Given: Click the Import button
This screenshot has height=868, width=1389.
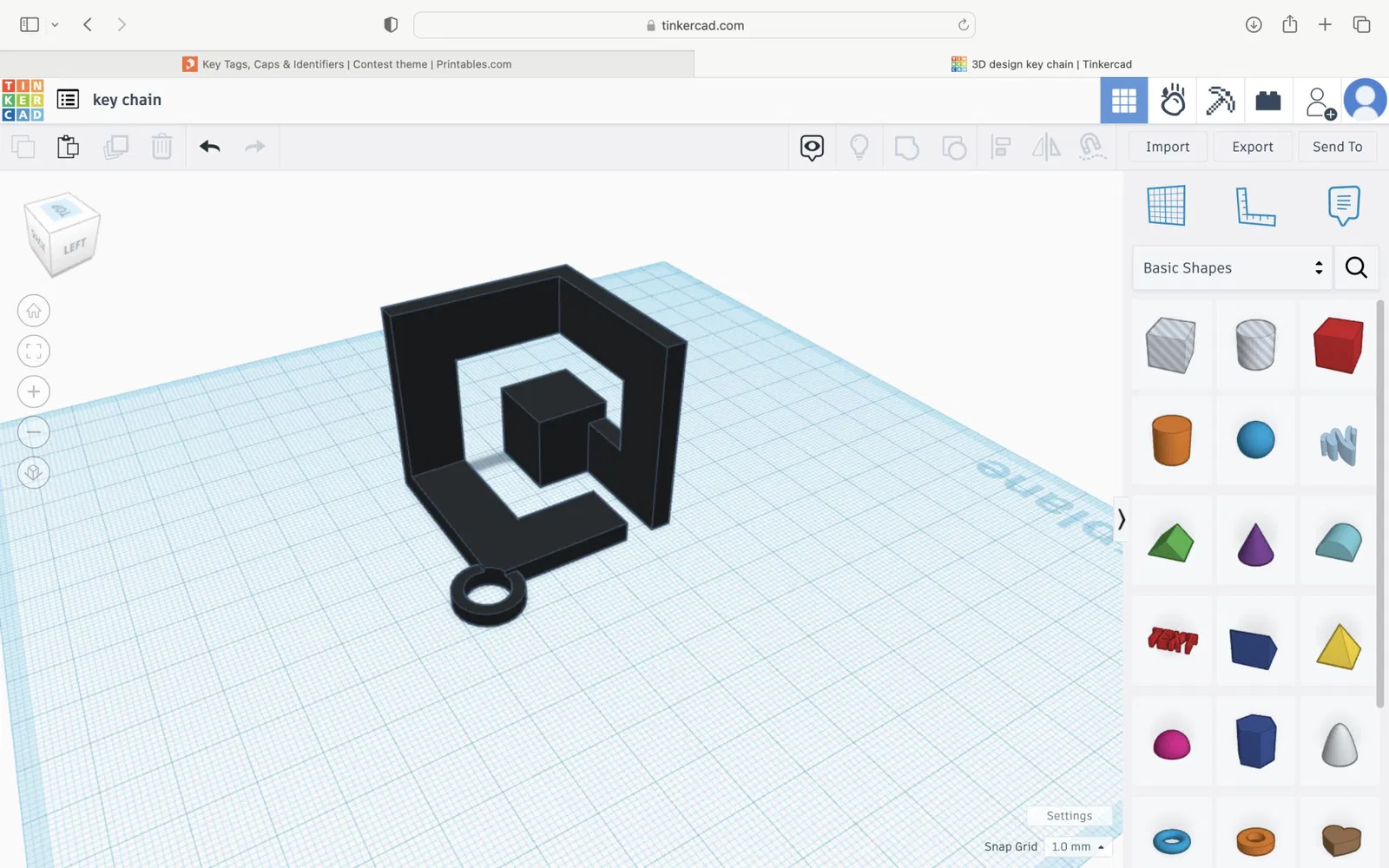Looking at the screenshot, I should tap(1168, 147).
